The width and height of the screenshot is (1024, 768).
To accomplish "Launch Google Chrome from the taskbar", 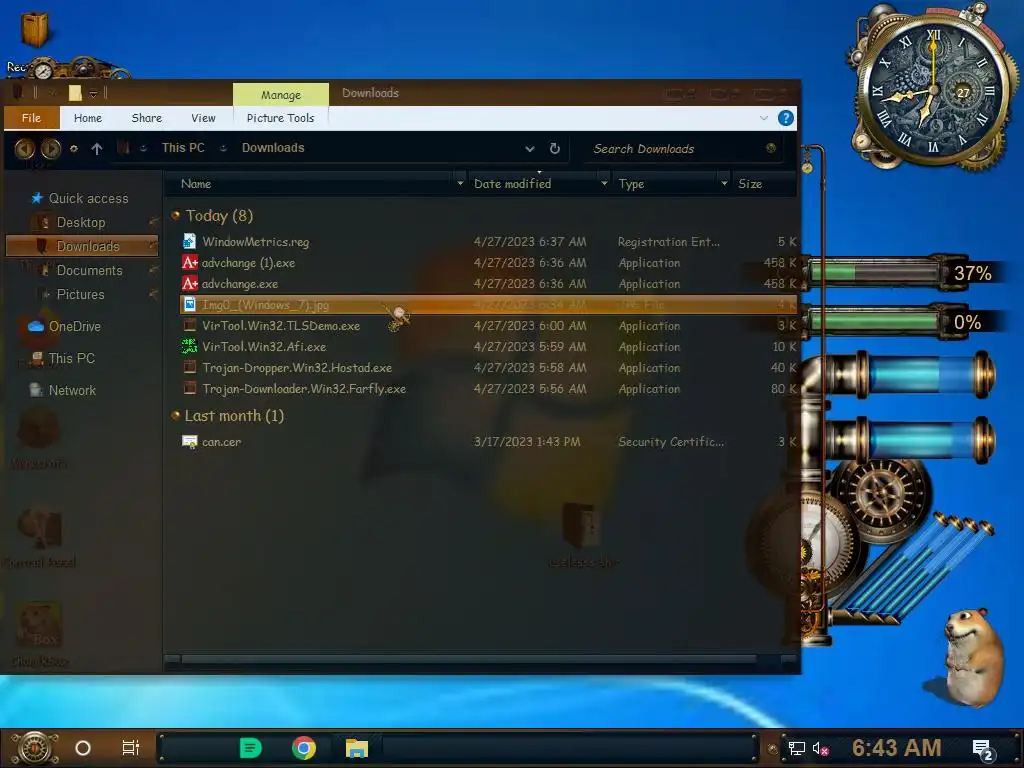I will (304, 748).
